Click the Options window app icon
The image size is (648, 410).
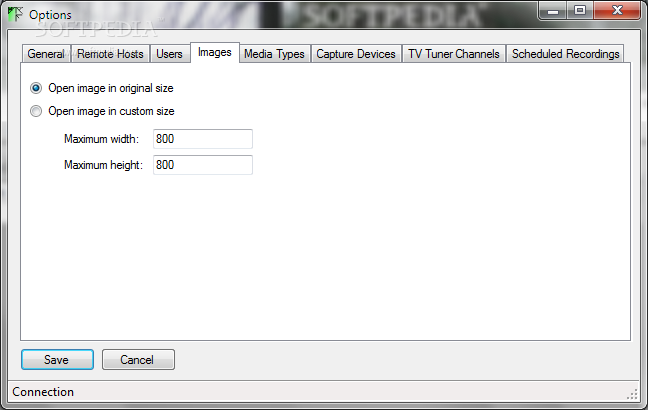[x=15, y=14]
